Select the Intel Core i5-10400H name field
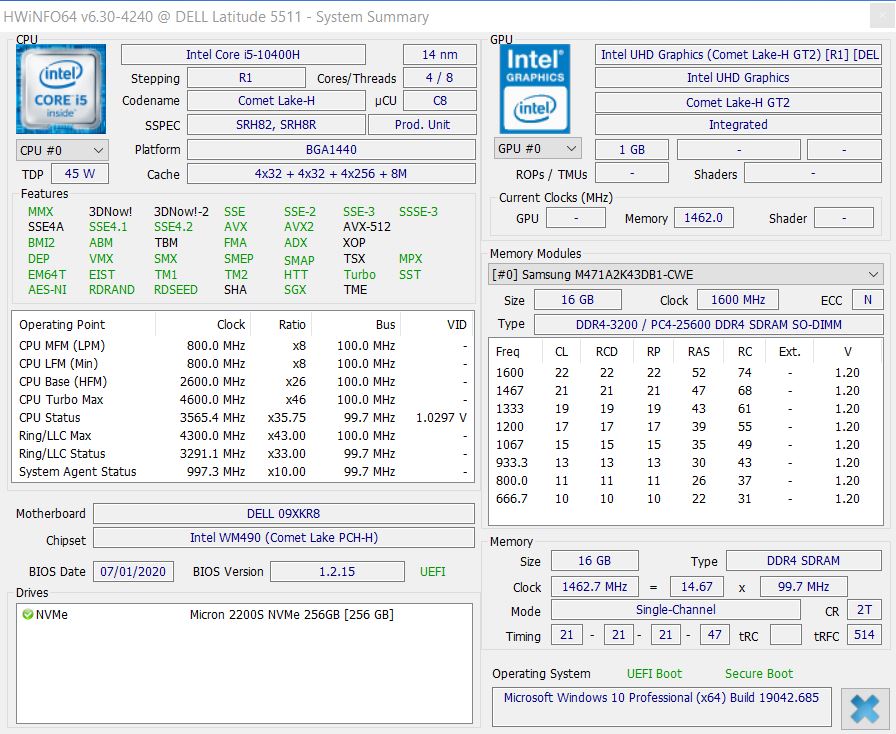 click(x=243, y=55)
